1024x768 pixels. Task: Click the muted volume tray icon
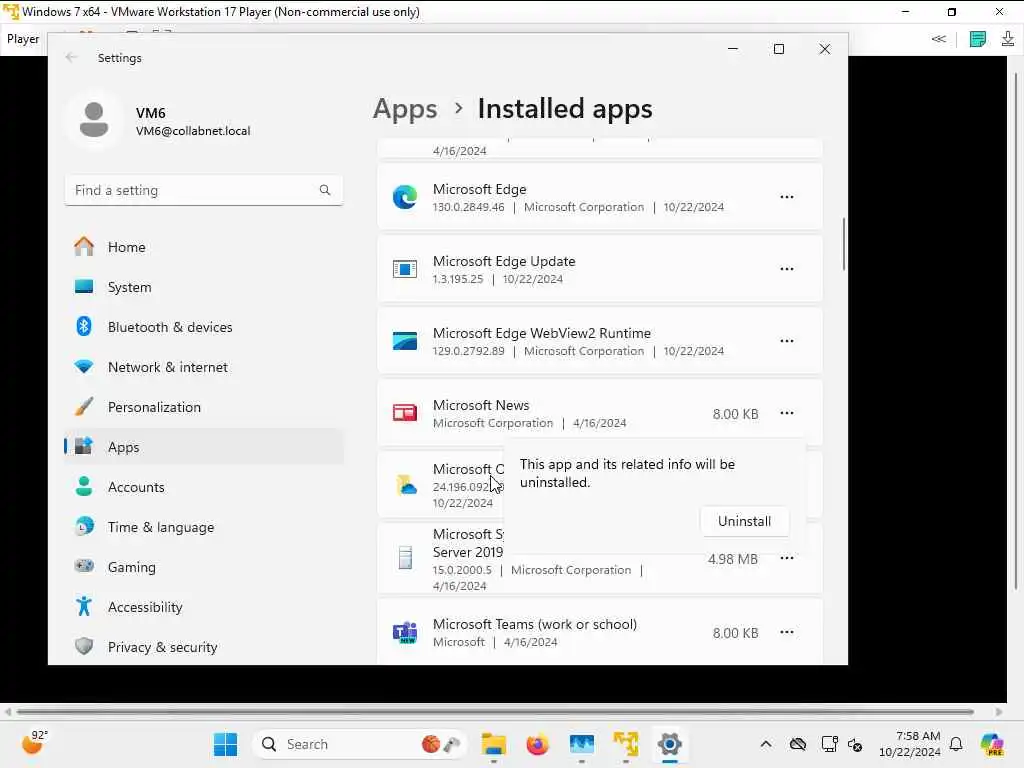pyautogui.click(x=855, y=744)
